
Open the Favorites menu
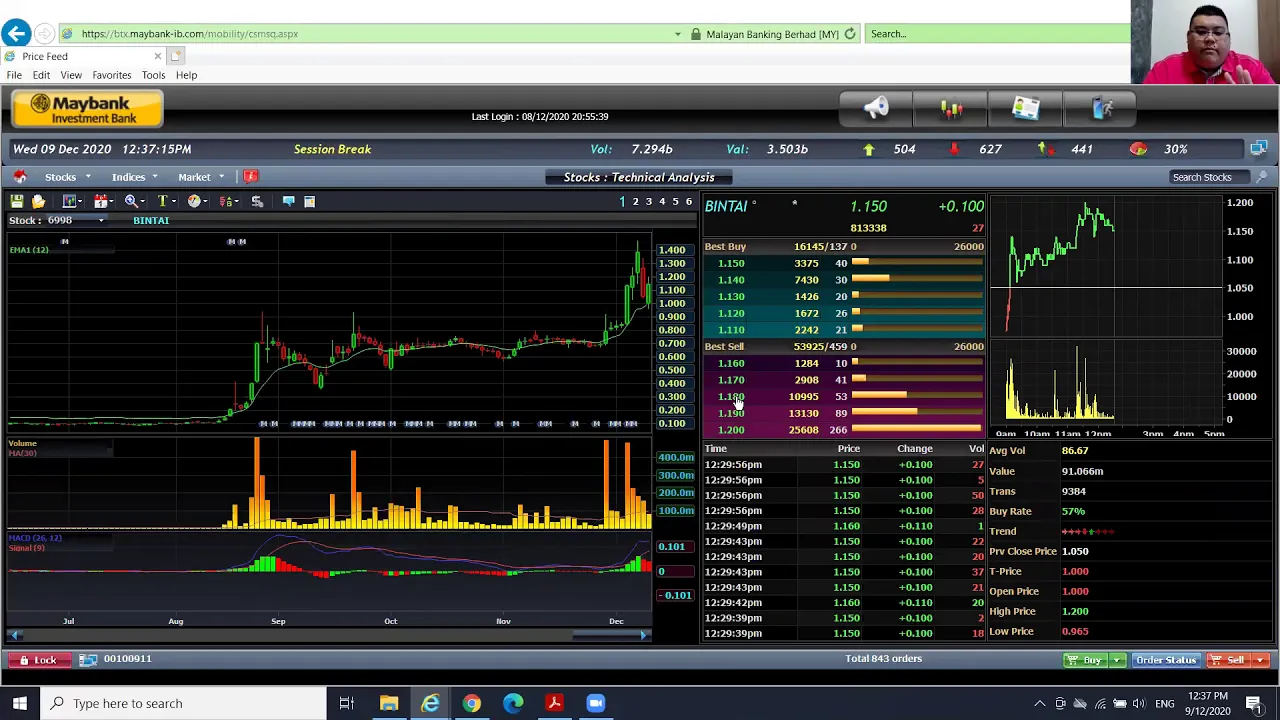click(112, 75)
